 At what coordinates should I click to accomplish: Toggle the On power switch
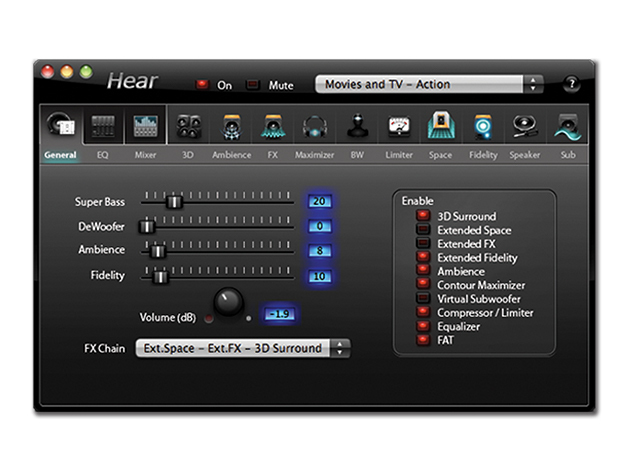pyautogui.click(x=202, y=84)
